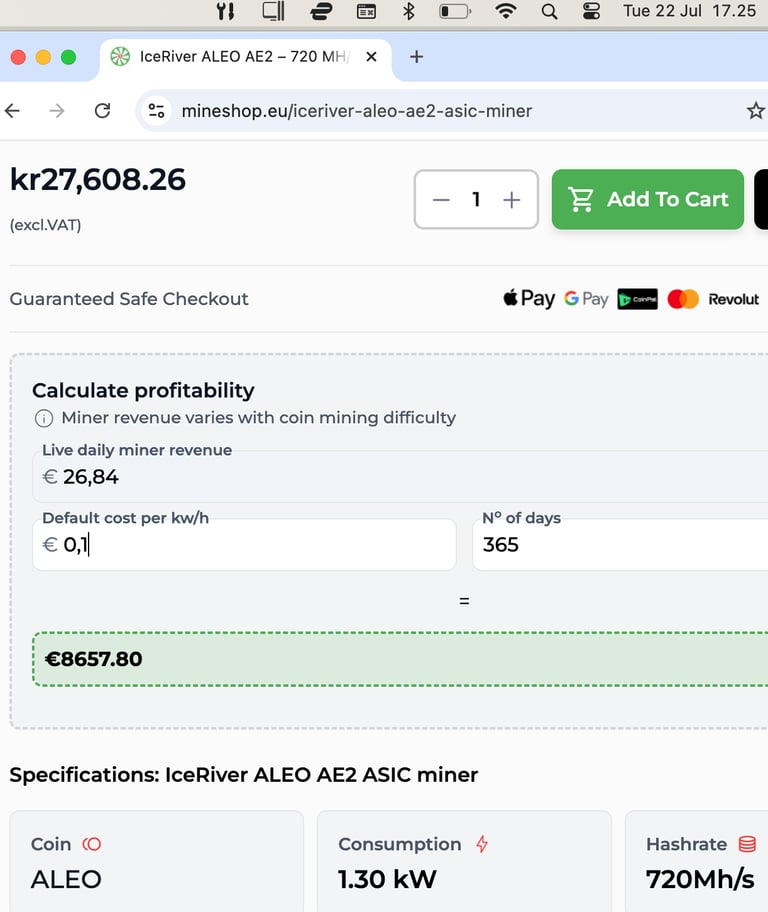
Task: Click the 720Mh/s hashrate value
Action: tap(700, 879)
